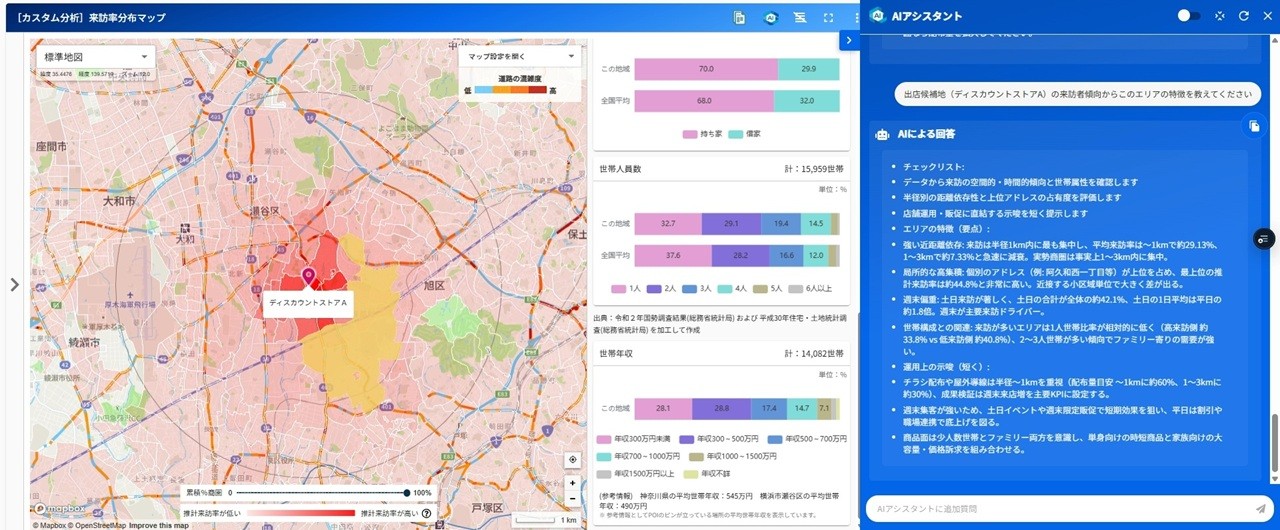Click the 年収不詳 legend entry
The image size is (1280, 530).
coord(707,473)
